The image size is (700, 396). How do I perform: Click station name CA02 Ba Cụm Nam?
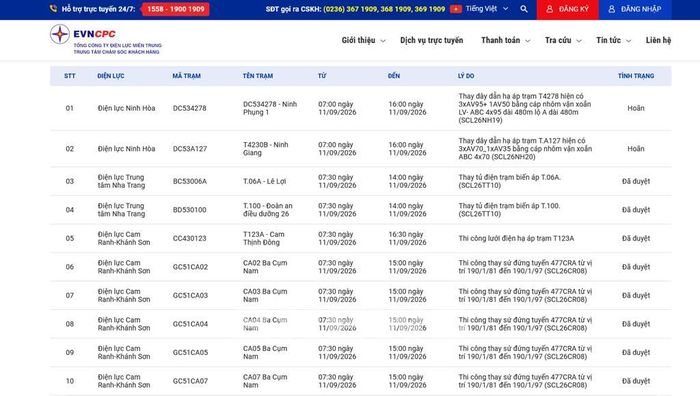(265, 267)
